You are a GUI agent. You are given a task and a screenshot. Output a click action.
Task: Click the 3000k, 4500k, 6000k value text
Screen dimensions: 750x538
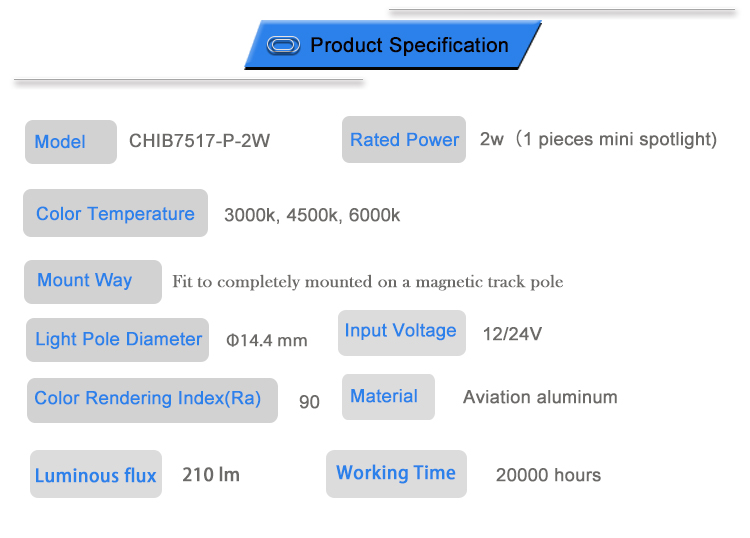pyautogui.click(x=312, y=215)
